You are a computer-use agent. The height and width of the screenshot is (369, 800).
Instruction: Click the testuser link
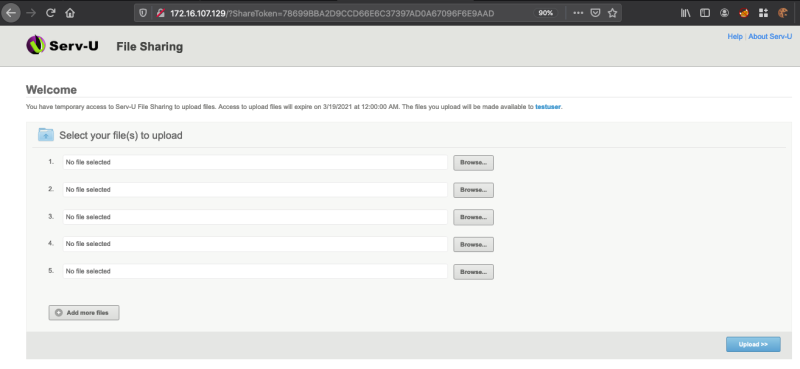(x=548, y=107)
